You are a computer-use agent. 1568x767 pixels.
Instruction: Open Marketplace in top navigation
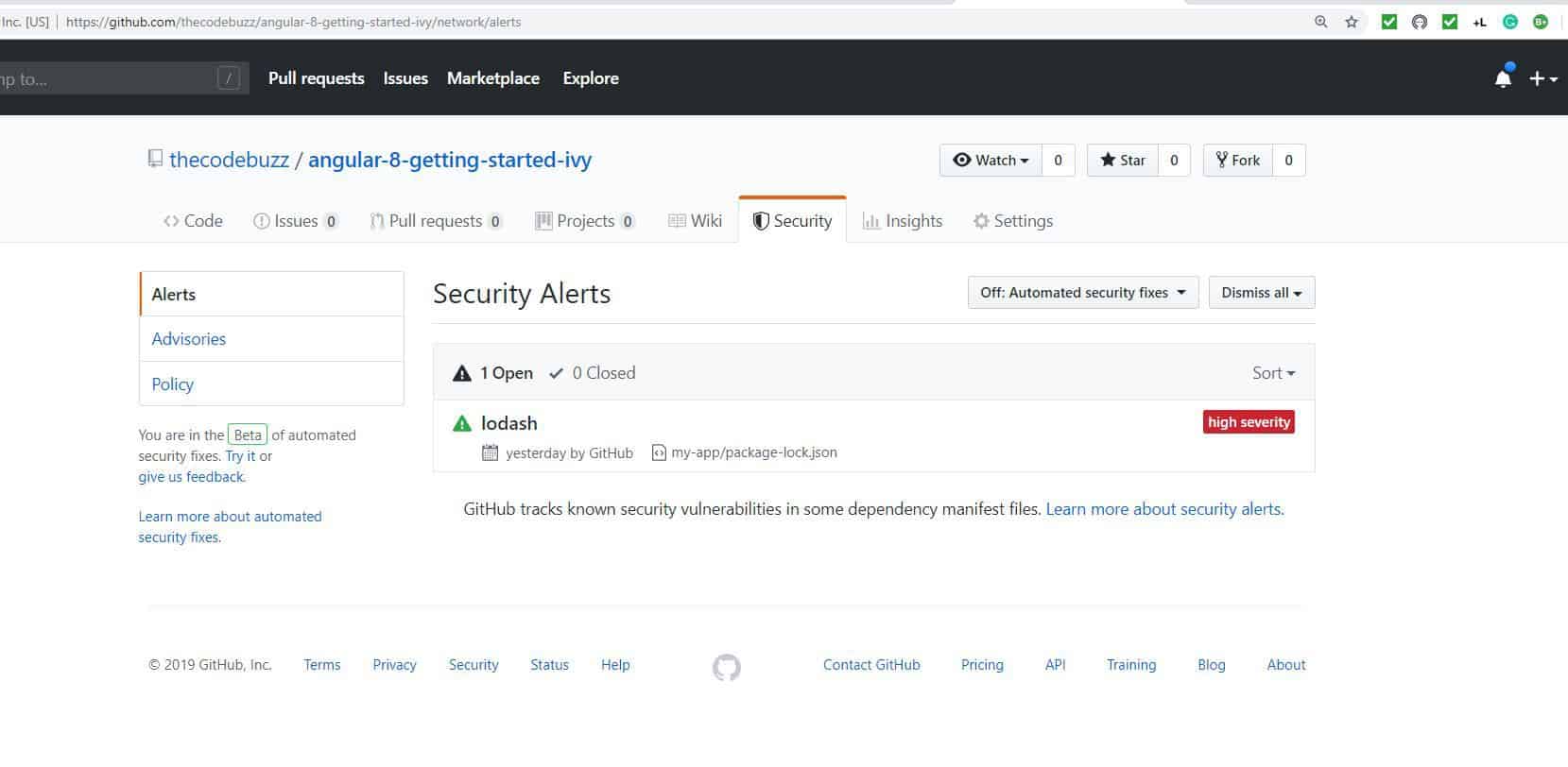(493, 78)
